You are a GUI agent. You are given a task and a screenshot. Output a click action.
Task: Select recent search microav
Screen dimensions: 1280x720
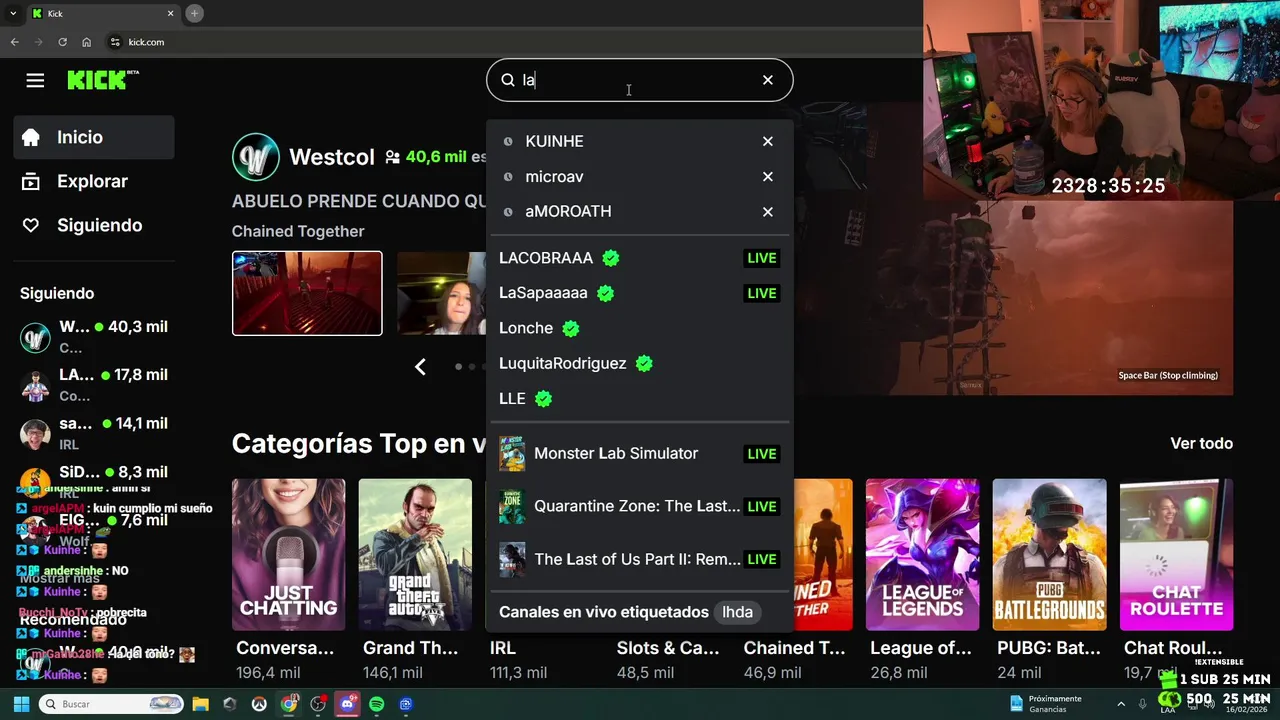[x=554, y=176]
